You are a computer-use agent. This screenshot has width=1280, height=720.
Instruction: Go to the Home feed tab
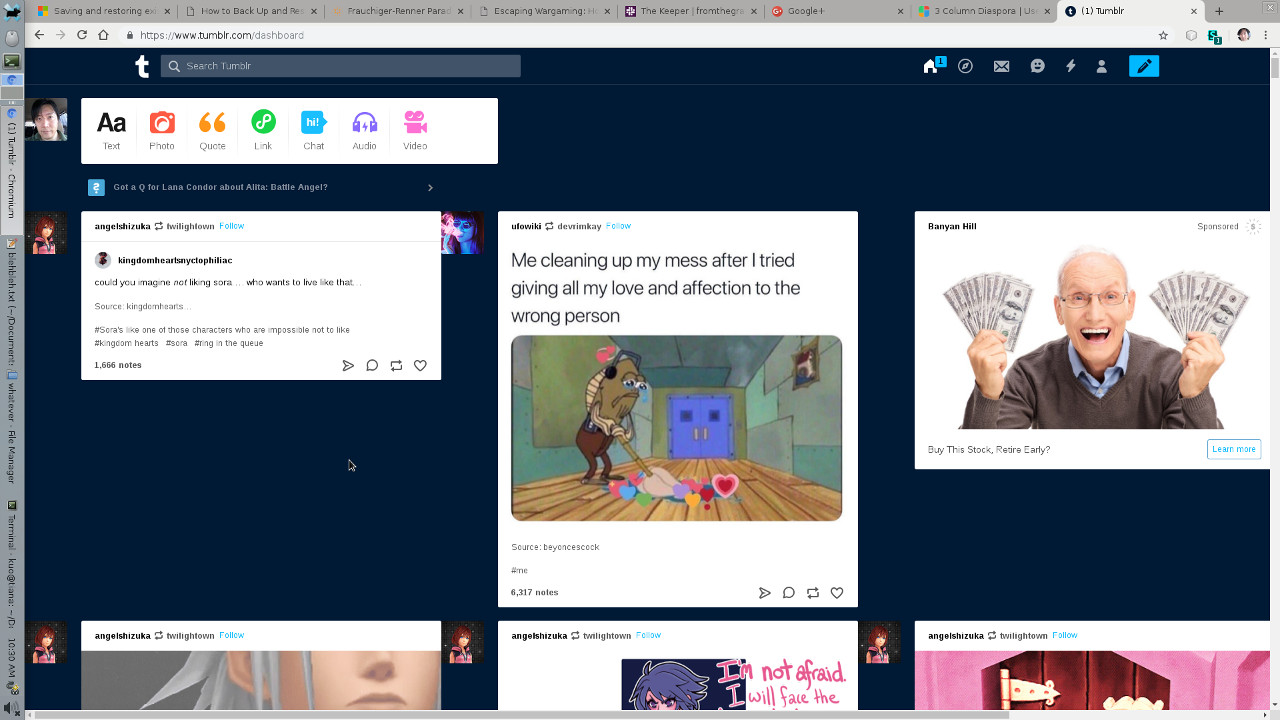coord(930,66)
